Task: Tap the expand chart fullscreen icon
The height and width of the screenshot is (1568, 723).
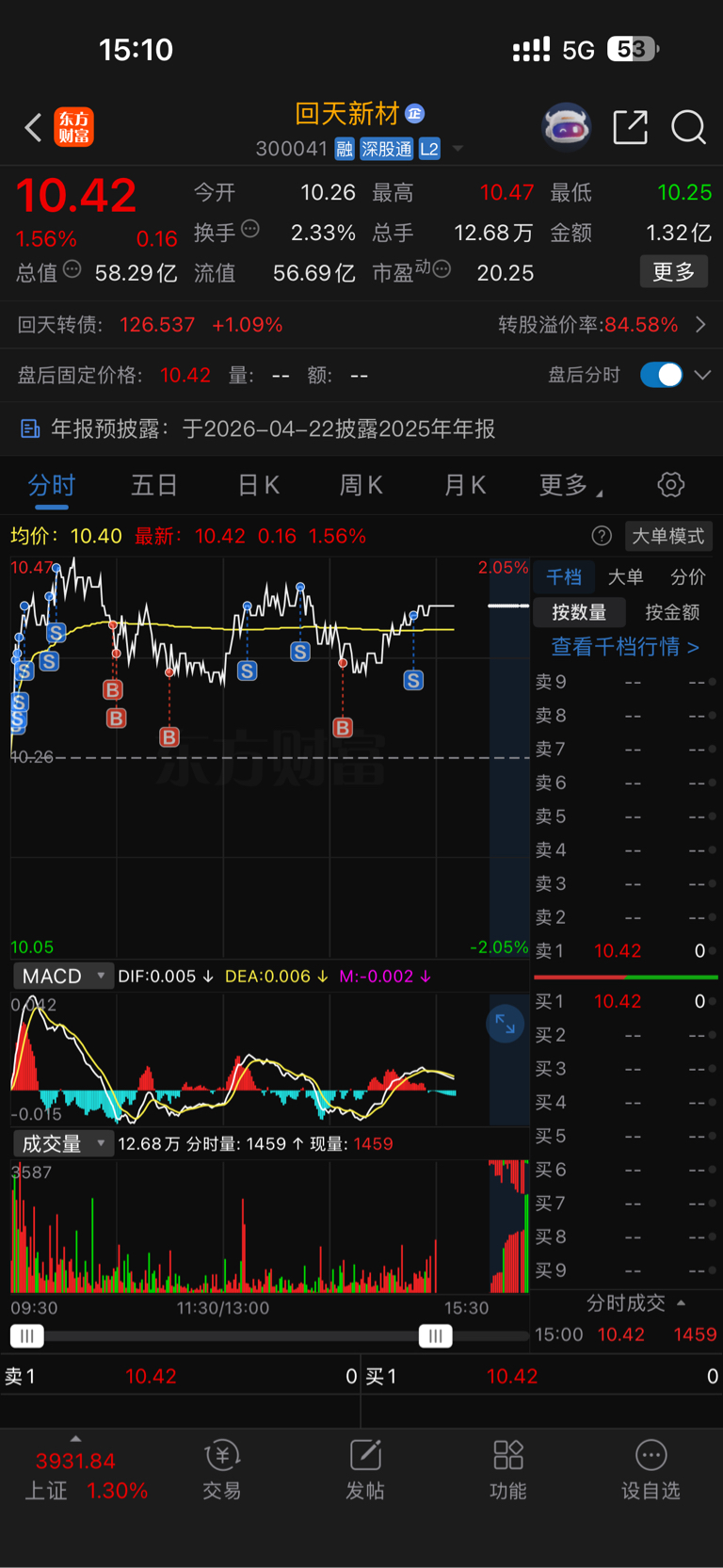Action: [x=506, y=1024]
